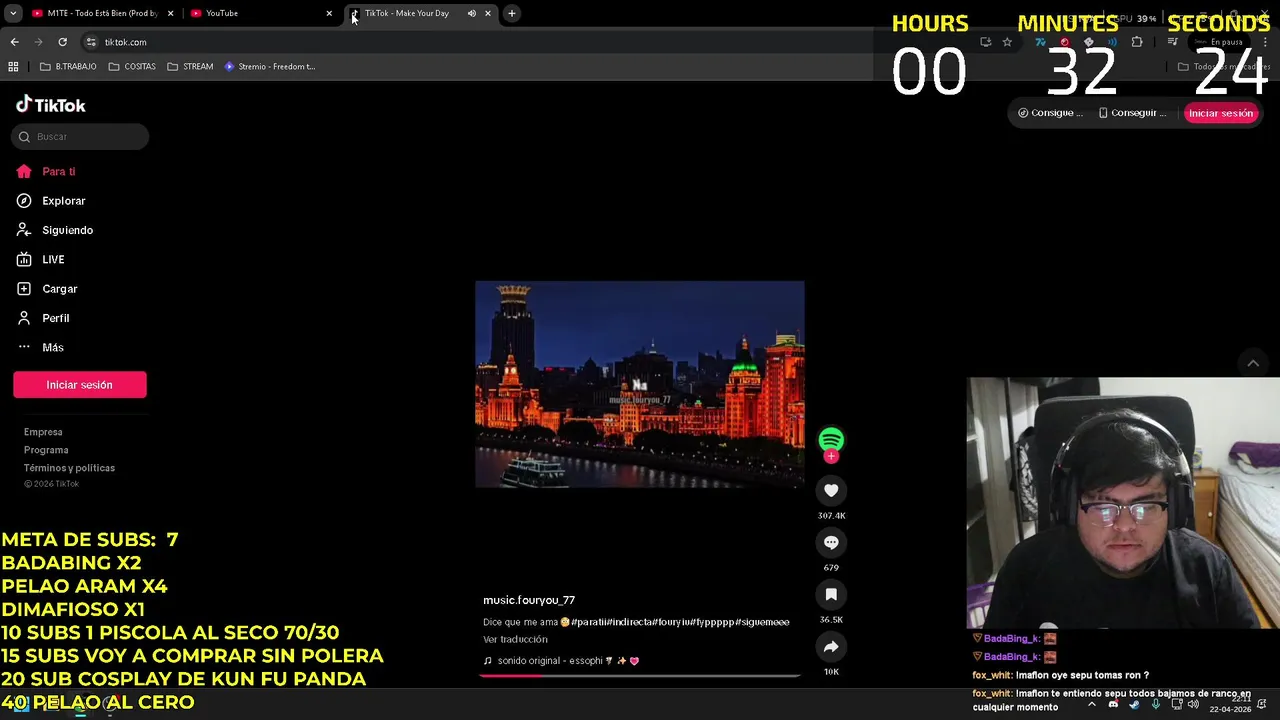The image size is (1280, 720).
Task: Open comments on the video (679)
Action: point(831,542)
